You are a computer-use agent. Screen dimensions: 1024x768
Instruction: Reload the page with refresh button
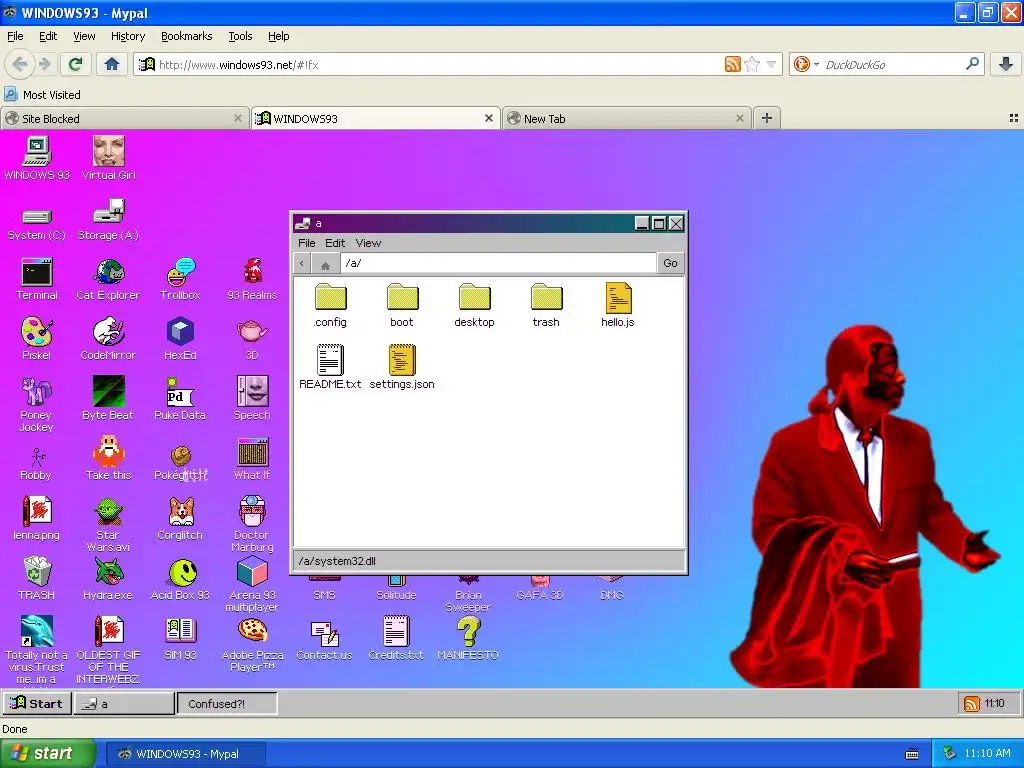(x=75, y=64)
